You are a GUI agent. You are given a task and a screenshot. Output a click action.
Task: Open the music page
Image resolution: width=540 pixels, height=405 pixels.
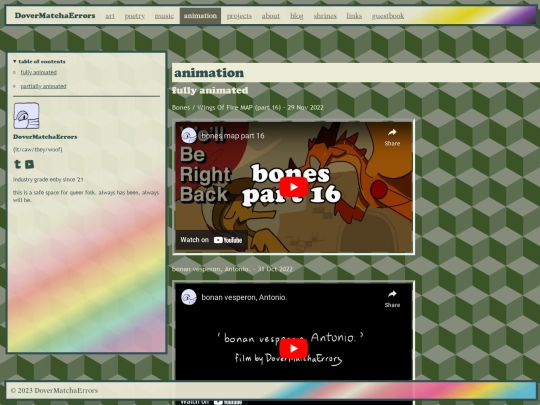click(164, 16)
